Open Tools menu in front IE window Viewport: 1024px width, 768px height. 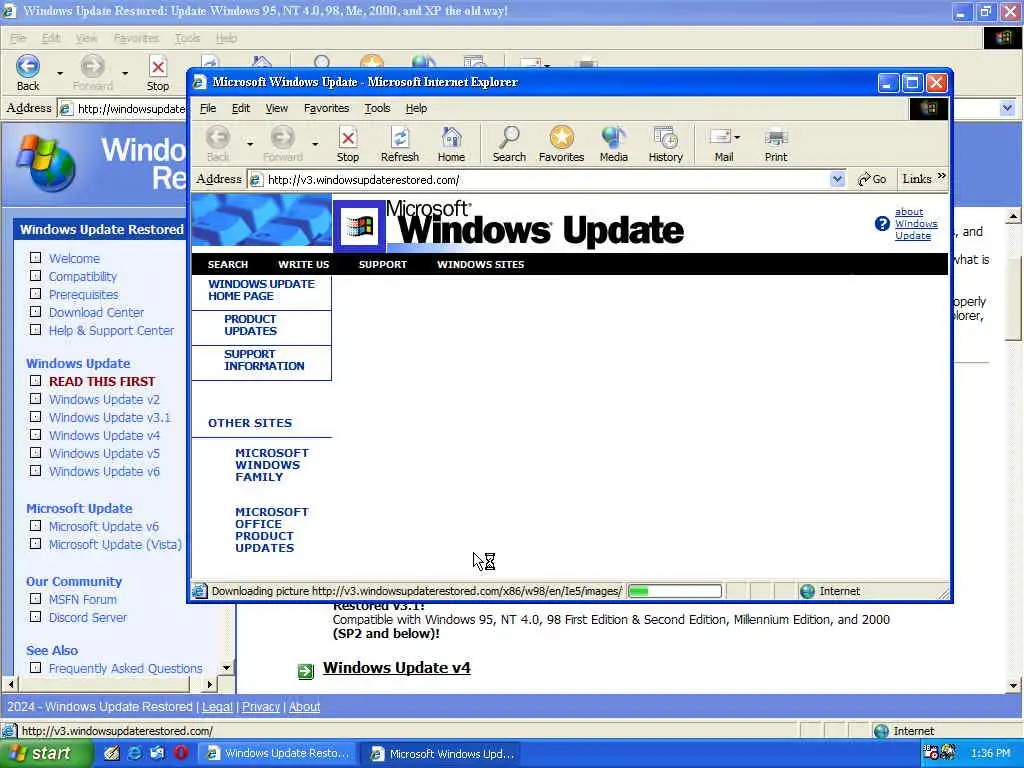coord(377,108)
